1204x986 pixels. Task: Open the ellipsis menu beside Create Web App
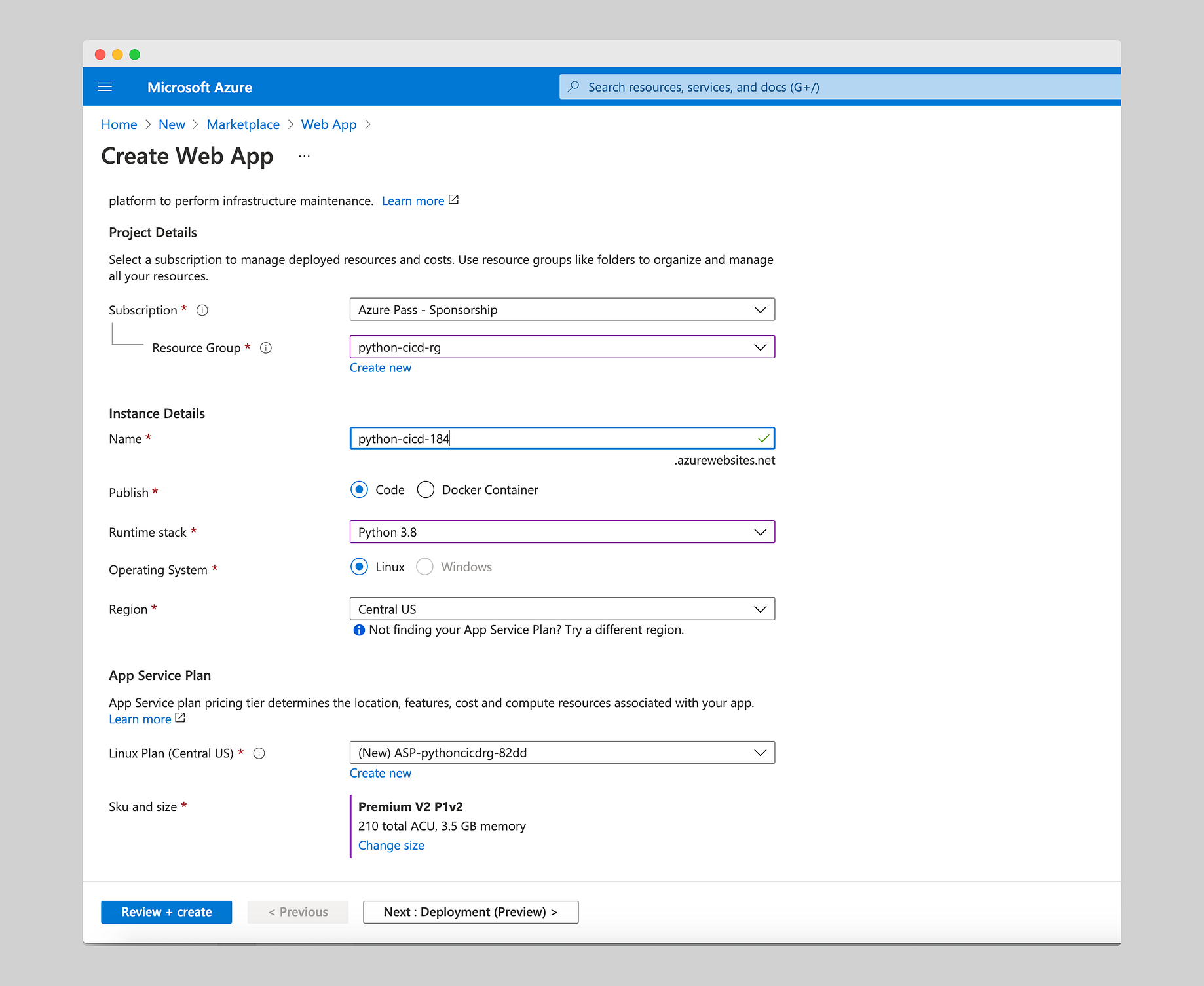(304, 157)
